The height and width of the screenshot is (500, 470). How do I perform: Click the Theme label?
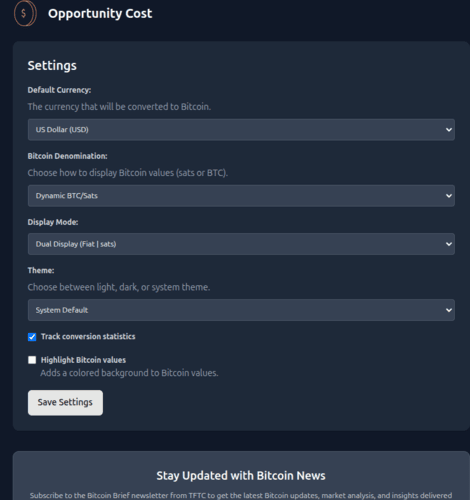click(41, 270)
